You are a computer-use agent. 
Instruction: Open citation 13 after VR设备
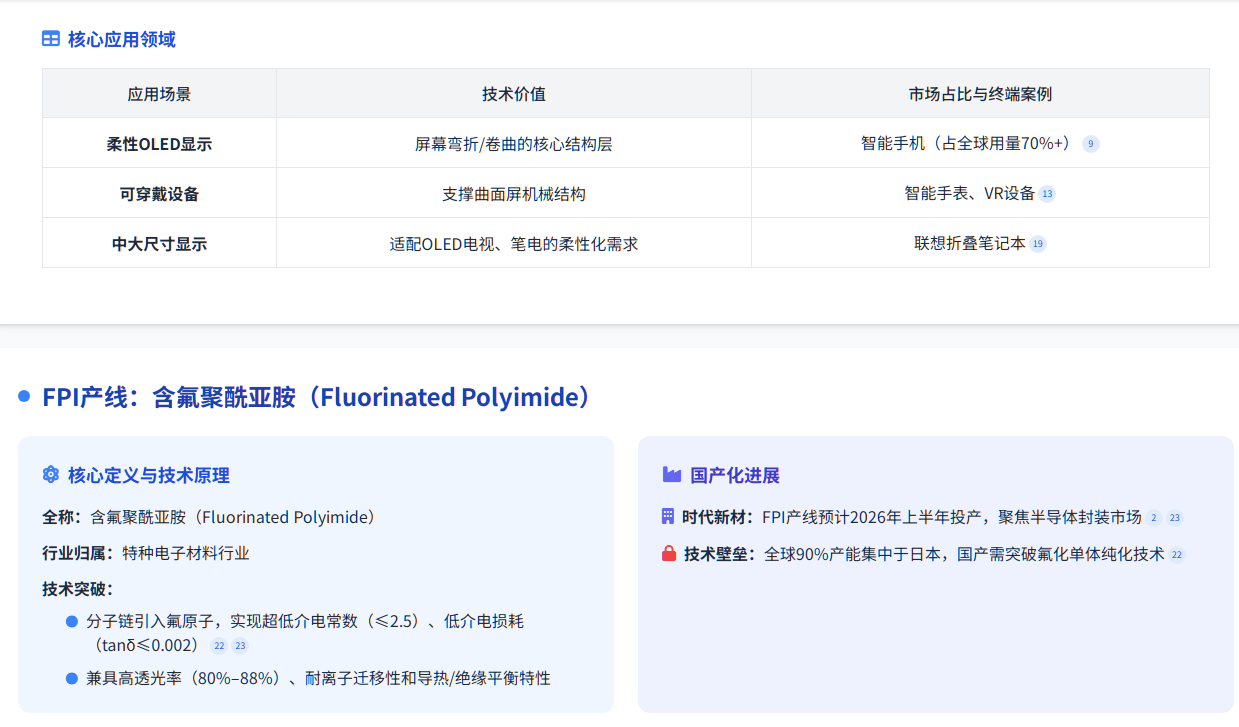(x=1047, y=194)
